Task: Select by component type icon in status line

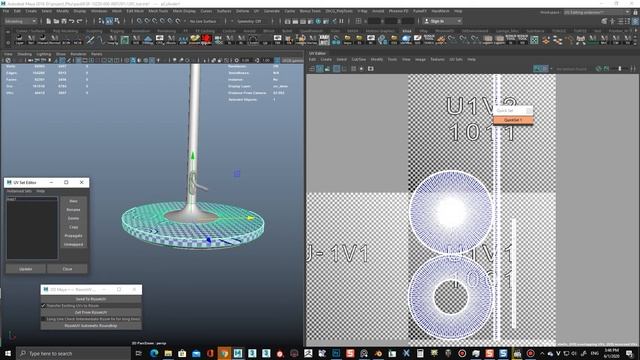Action: point(117,21)
